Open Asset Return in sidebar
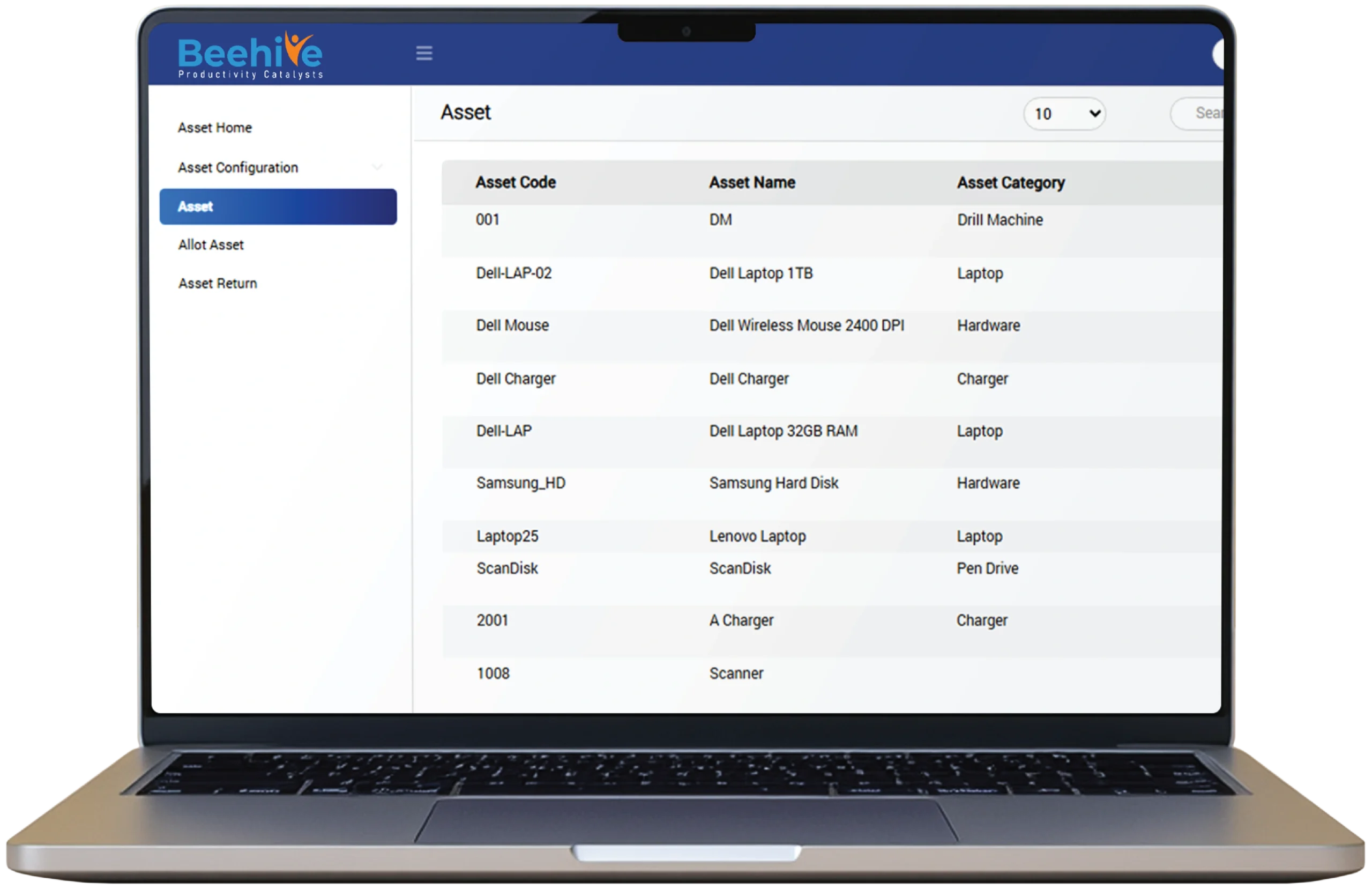The height and width of the screenshot is (889, 1372). point(218,283)
